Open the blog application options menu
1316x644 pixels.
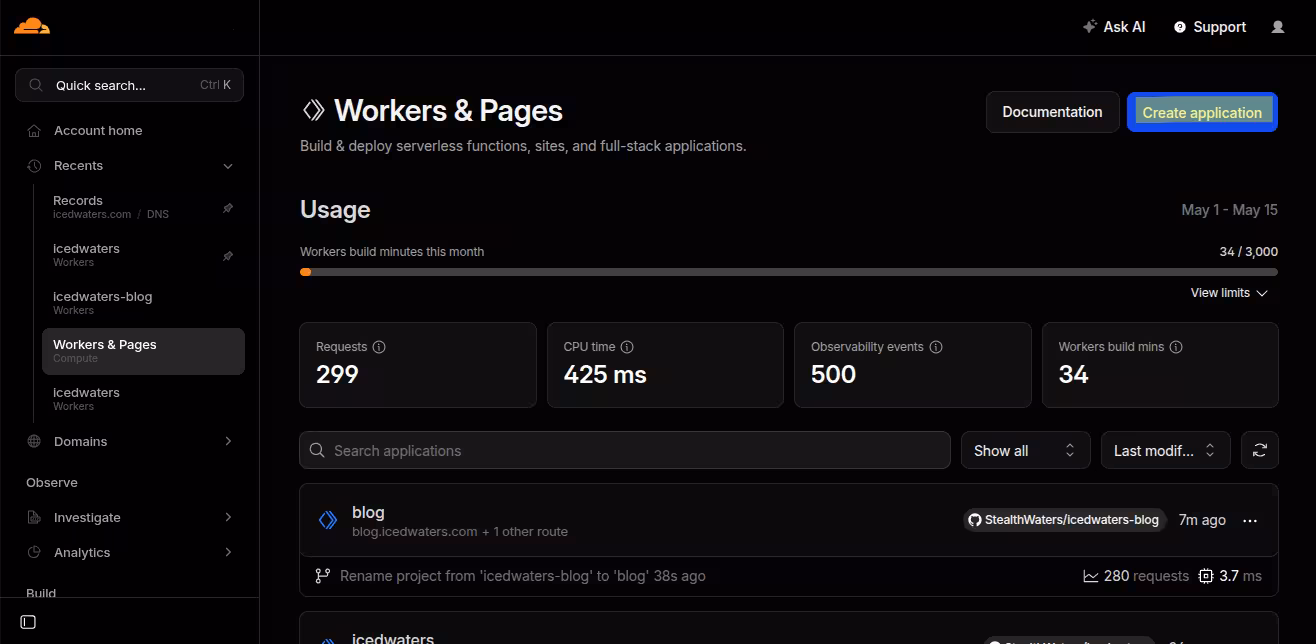pos(1250,520)
